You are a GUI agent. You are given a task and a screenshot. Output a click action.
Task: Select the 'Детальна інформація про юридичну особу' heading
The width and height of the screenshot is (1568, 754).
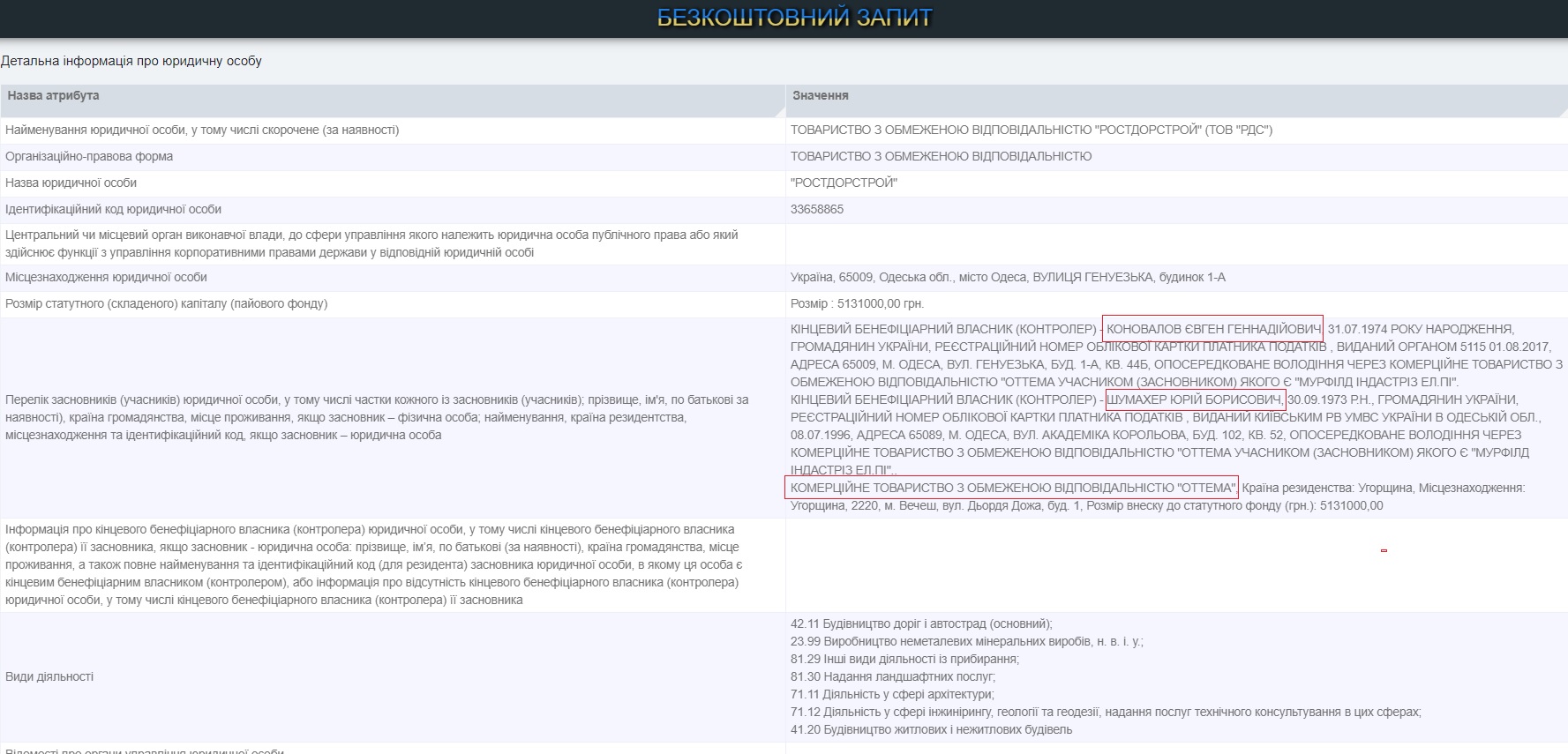(131, 61)
